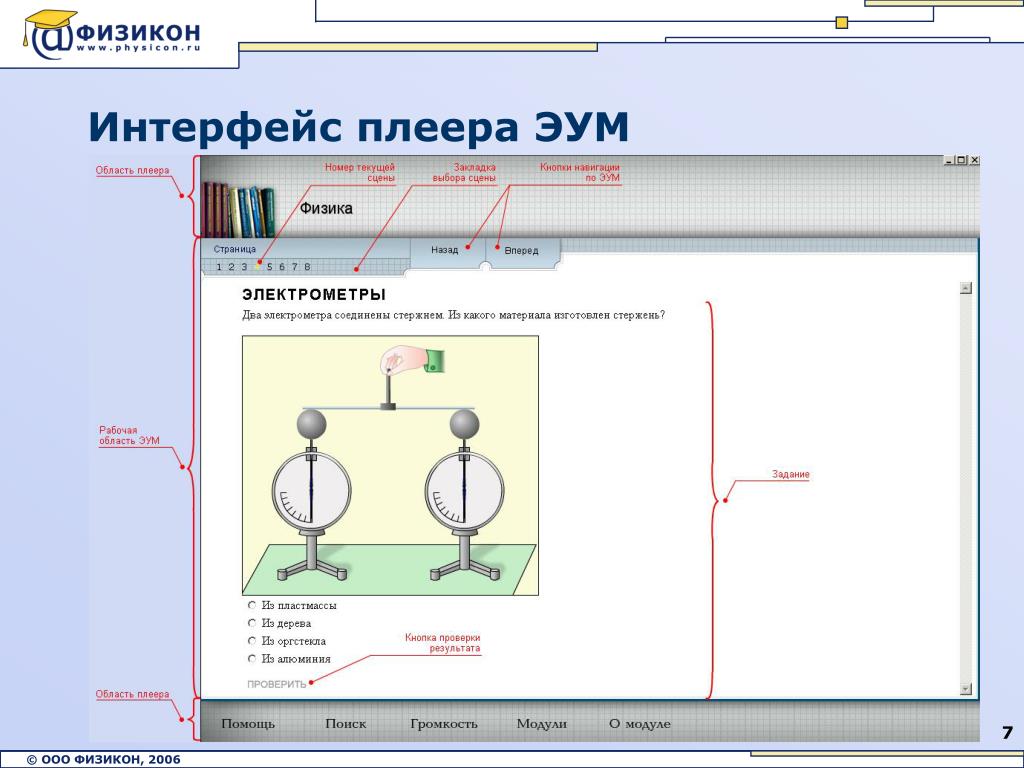Image resolution: width=1024 pixels, height=768 pixels.
Task: Close the player window
Action: tap(974, 160)
